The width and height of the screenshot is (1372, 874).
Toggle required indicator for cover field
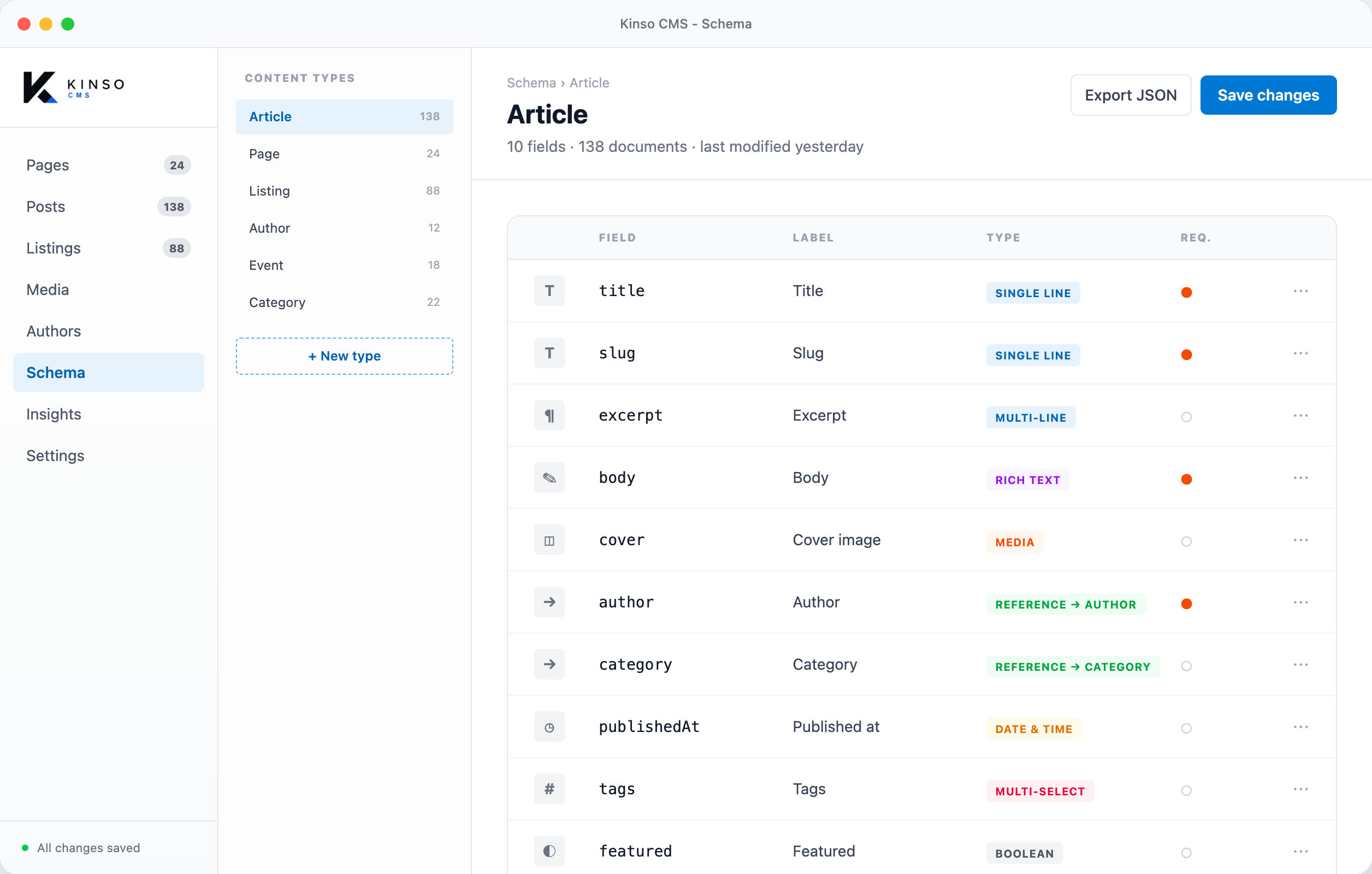(1186, 541)
